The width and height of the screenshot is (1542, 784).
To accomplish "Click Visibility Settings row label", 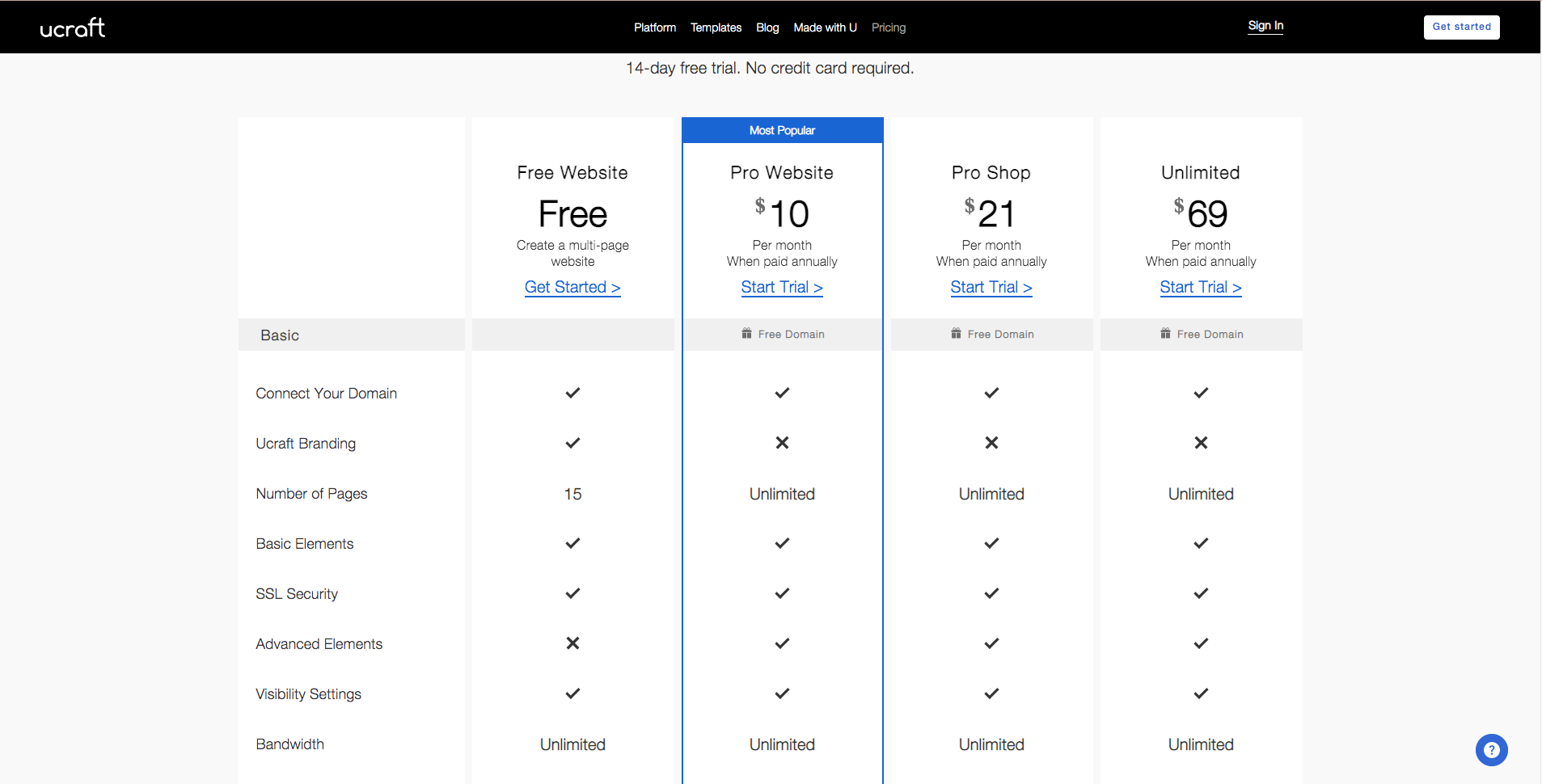I will 308,694.
